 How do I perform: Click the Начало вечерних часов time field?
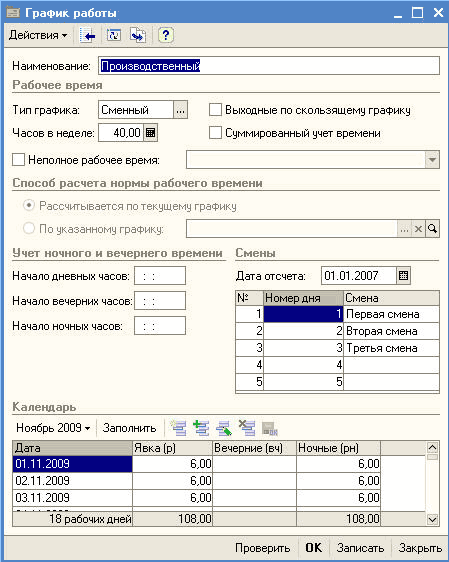click(x=160, y=301)
